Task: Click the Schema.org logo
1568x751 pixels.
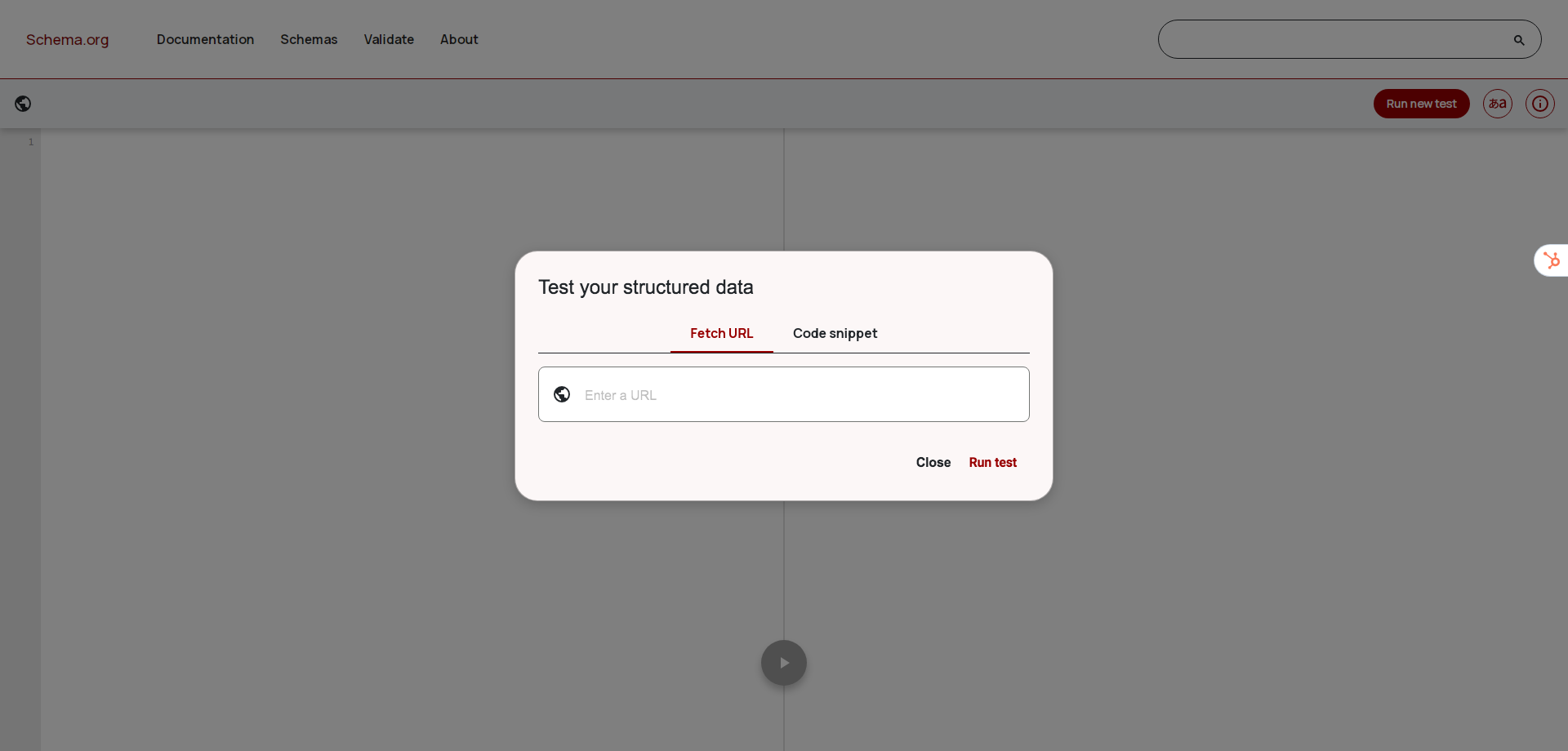Action: [67, 39]
